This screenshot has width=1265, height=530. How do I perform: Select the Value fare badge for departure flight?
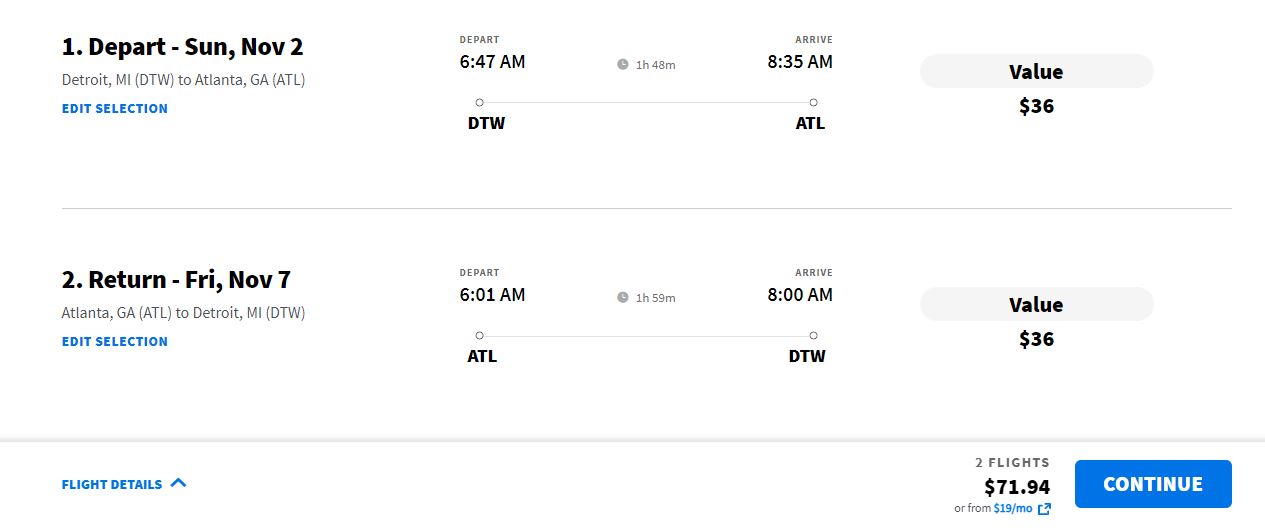[1037, 72]
